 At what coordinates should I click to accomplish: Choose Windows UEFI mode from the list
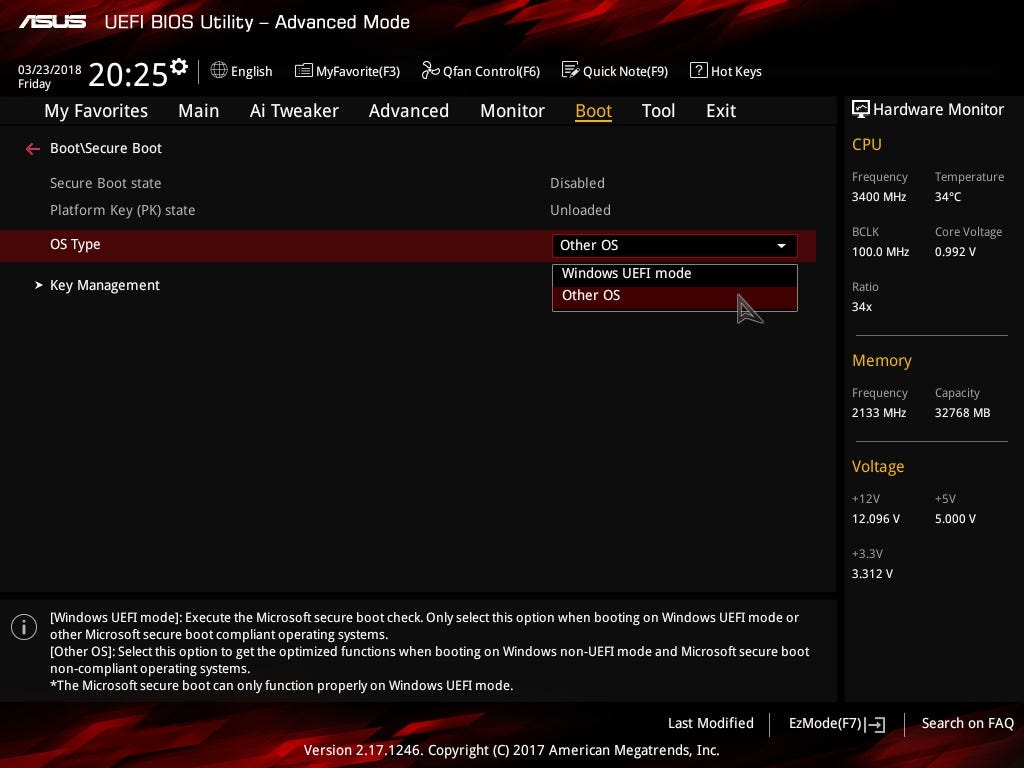pos(675,274)
